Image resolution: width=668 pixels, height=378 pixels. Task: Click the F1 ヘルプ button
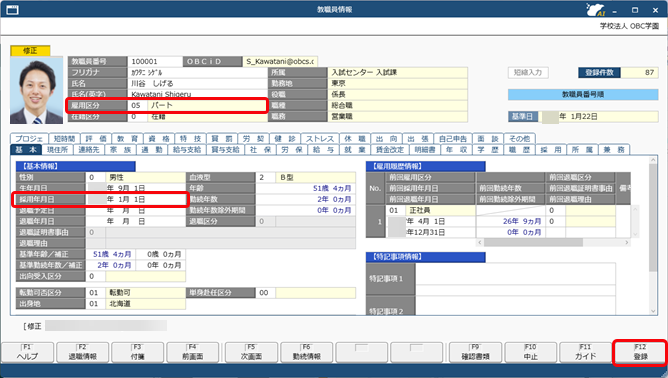click(28, 352)
